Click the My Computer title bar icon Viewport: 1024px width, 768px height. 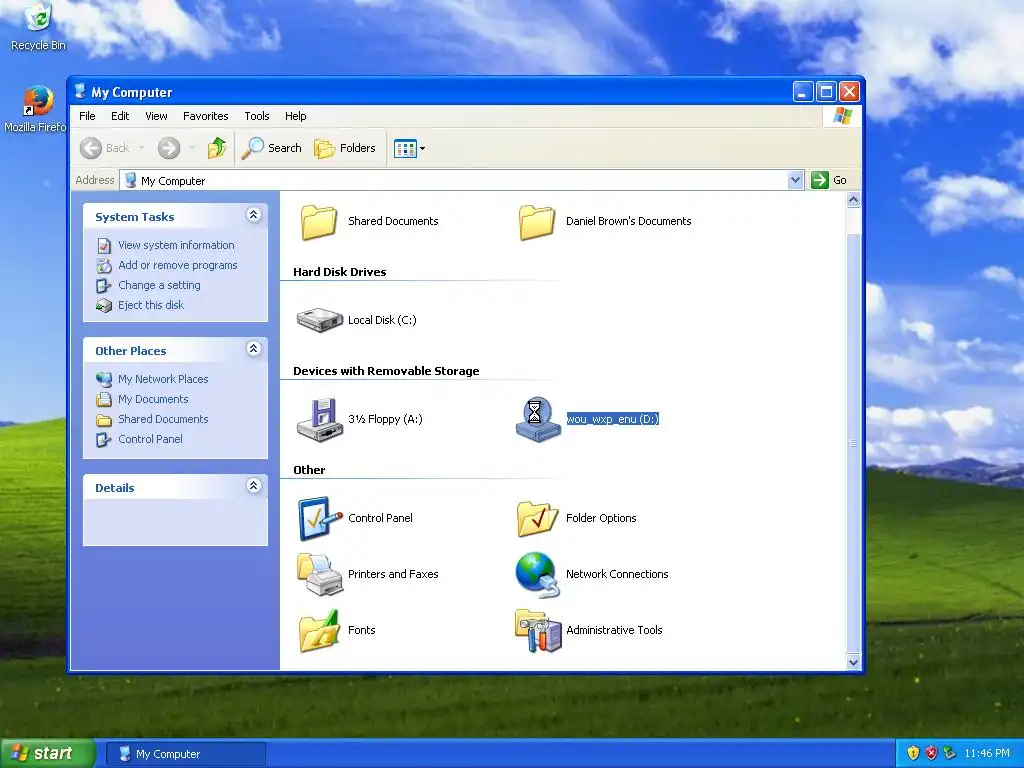click(x=80, y=91)
